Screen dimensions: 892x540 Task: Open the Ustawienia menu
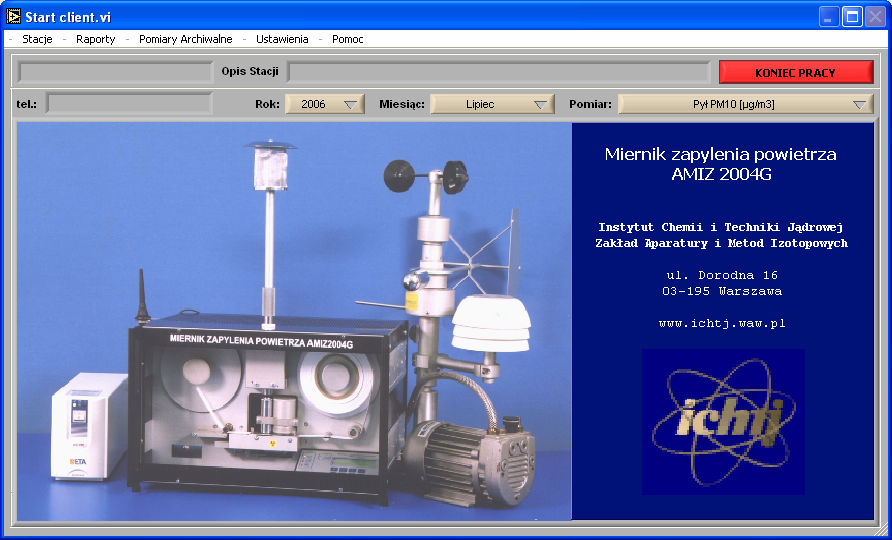click(282, 39)
